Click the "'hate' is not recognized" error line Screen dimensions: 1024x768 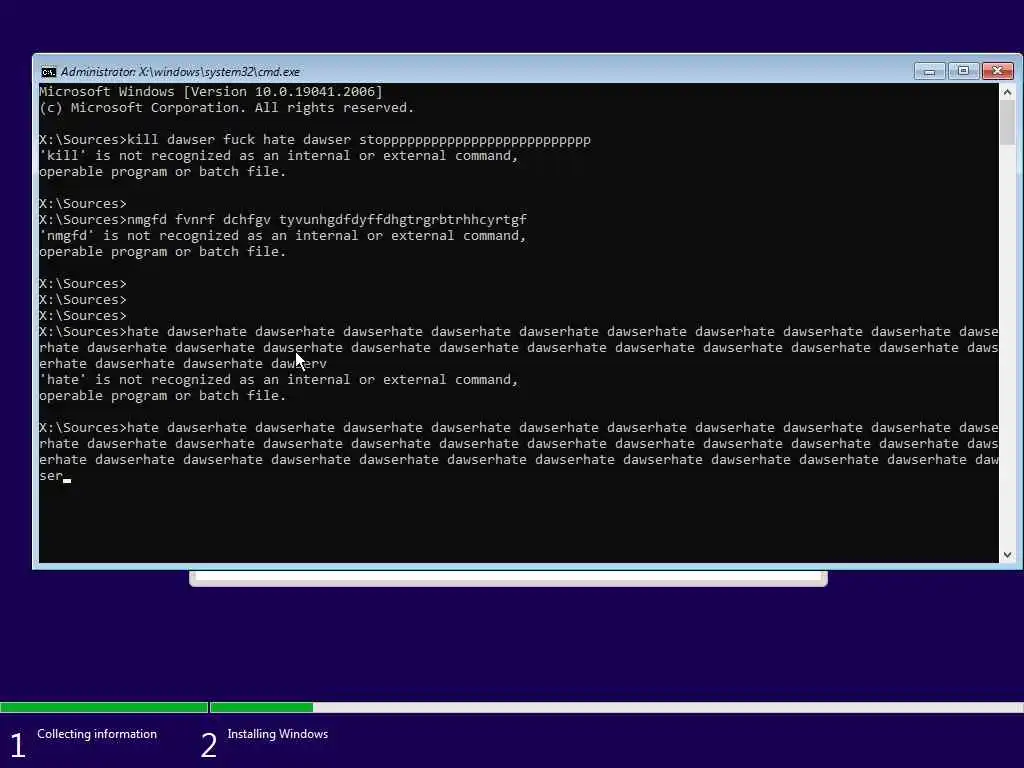pyautogui.click(x=279, y=379)
